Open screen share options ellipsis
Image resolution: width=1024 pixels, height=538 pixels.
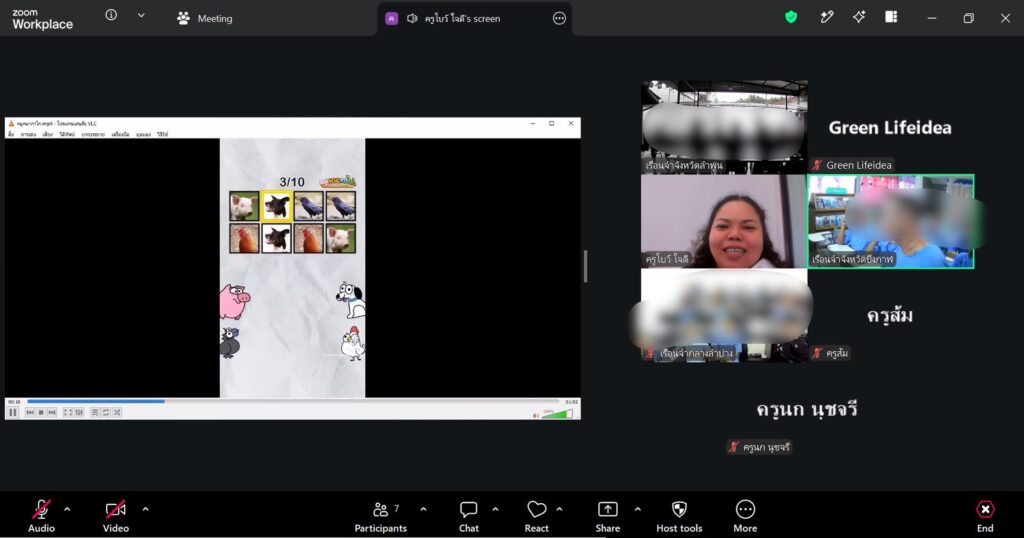tap(559, 18)
